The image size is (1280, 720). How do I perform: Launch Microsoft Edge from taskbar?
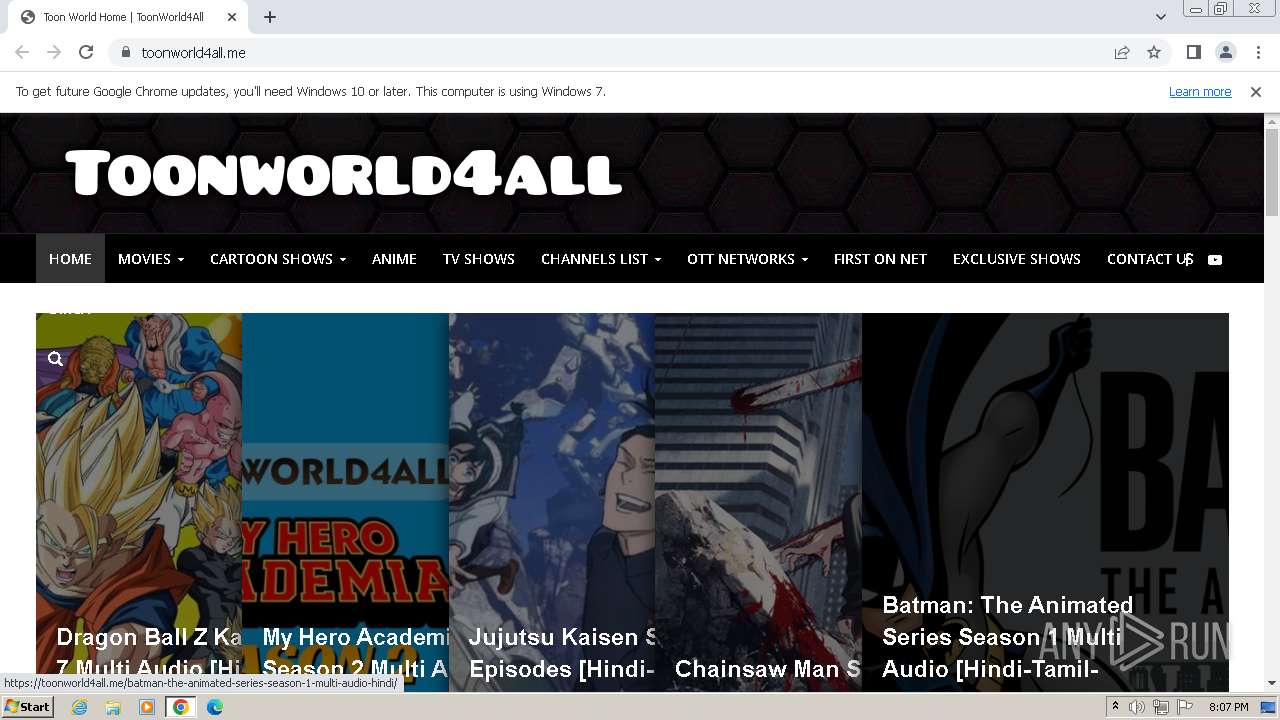pyautogui.click(x=215, y=707)
